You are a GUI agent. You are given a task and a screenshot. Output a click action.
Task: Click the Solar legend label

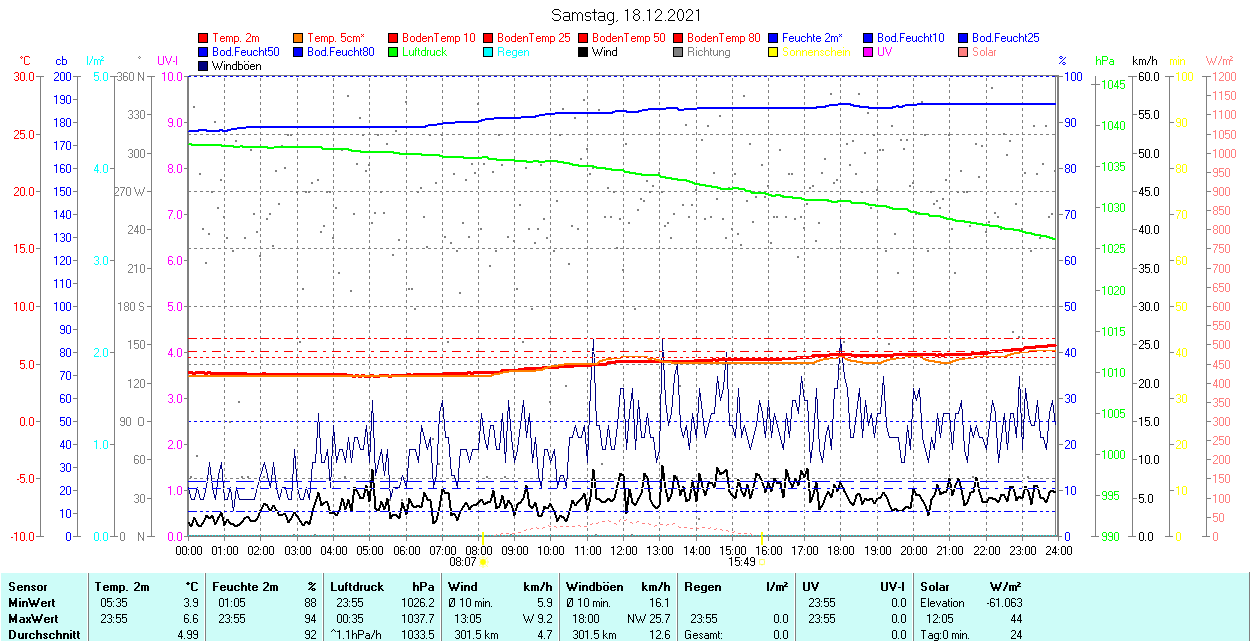[984, 52]
